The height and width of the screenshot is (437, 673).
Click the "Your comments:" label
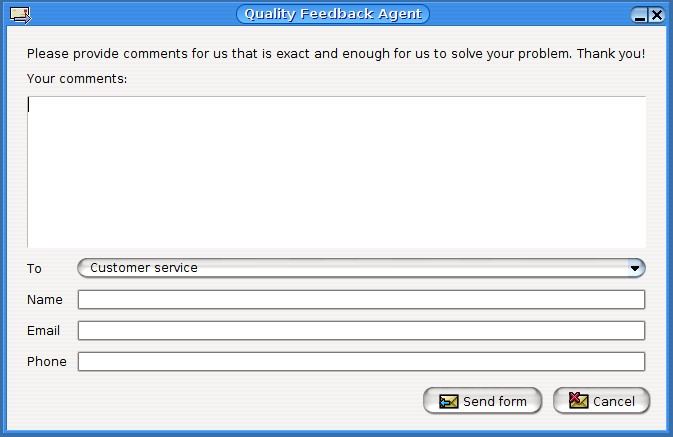77,78
